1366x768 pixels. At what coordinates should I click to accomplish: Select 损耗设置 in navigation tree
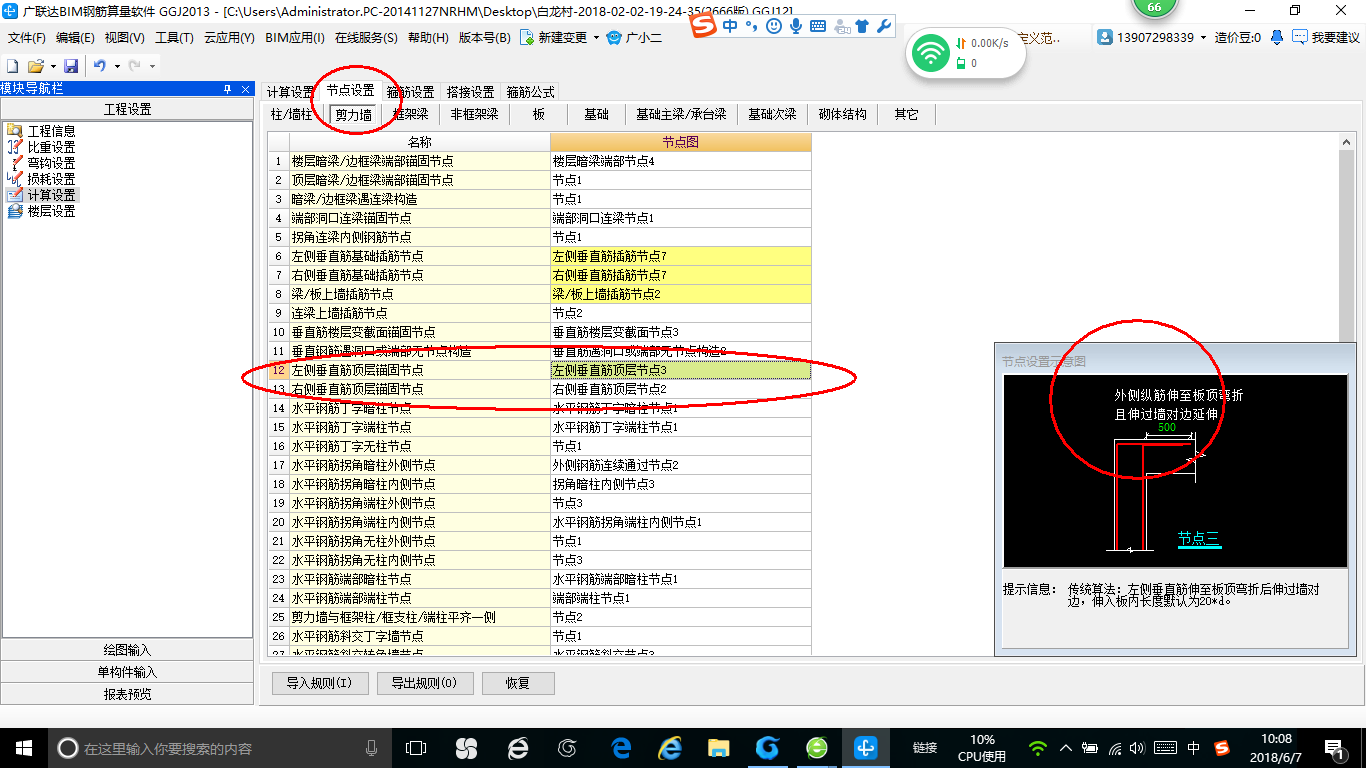51,179
